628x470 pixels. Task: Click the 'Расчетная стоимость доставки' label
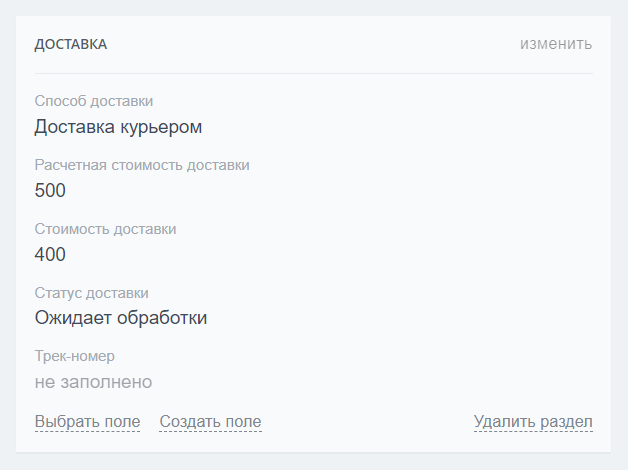[x=142, y=165]
